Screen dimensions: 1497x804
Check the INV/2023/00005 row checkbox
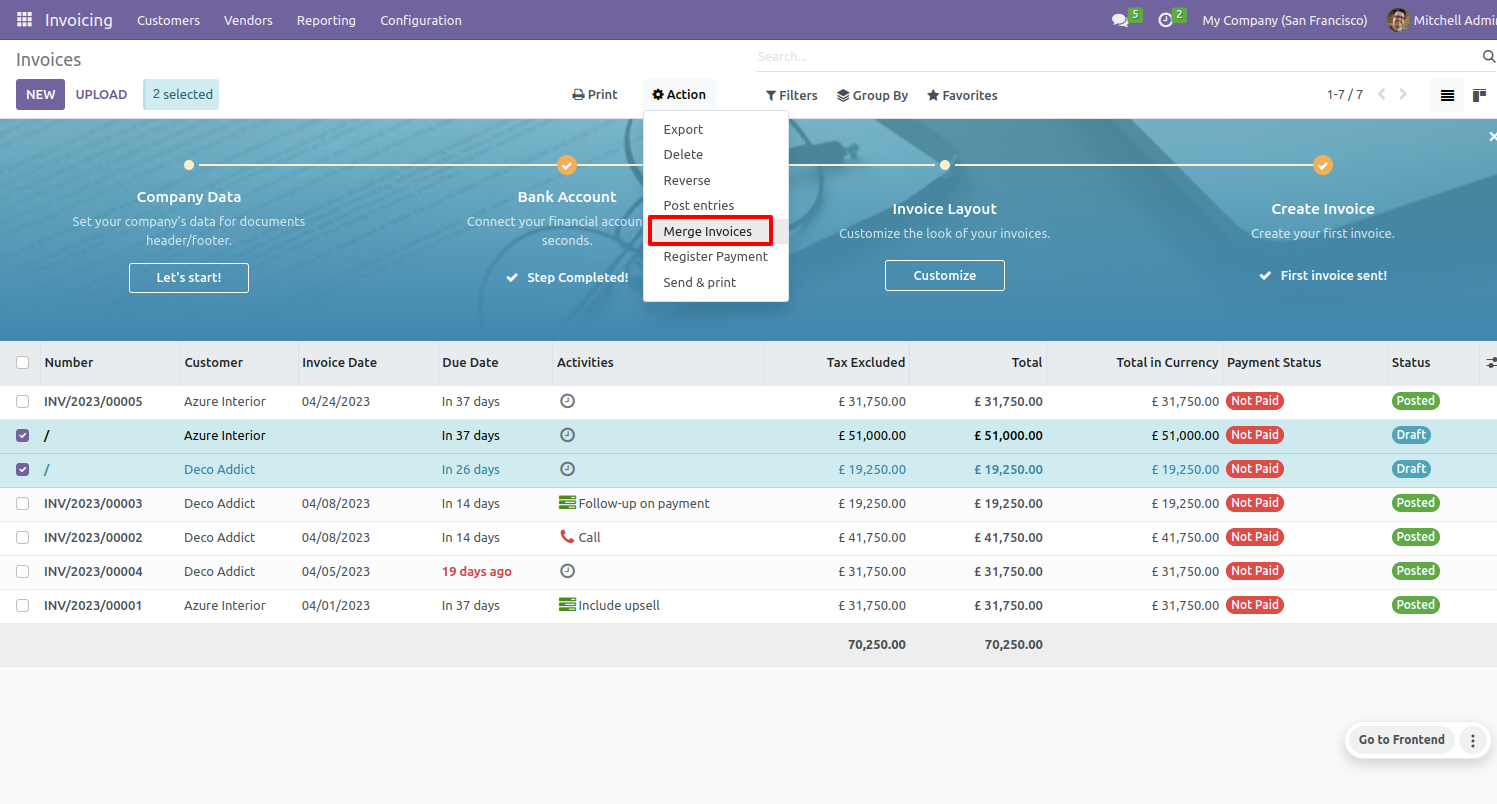(x=22, y=401)
